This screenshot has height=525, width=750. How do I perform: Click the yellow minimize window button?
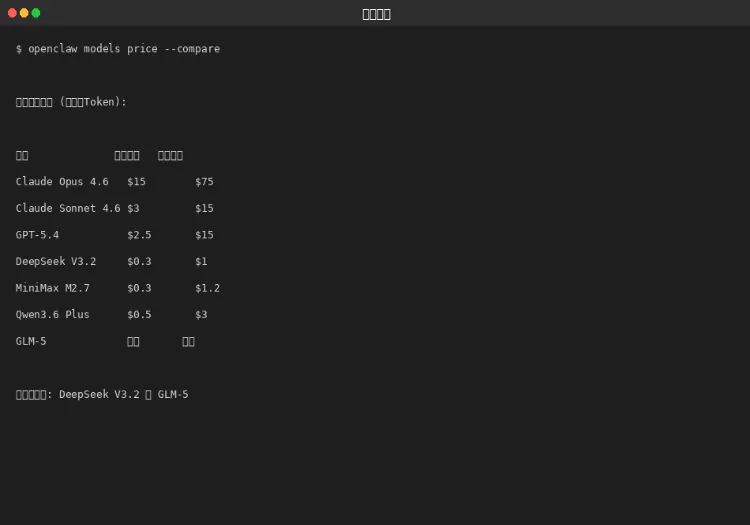(x=24, y=13)
